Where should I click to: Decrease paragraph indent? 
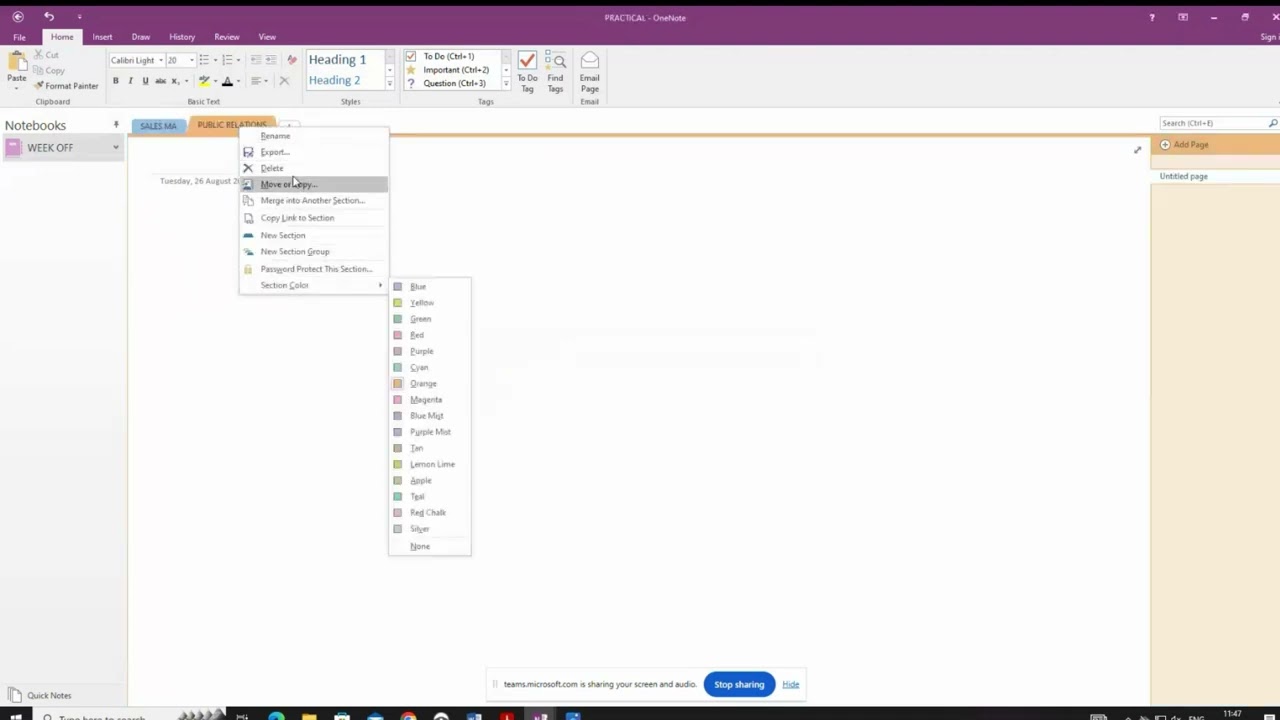click(255, 60)
